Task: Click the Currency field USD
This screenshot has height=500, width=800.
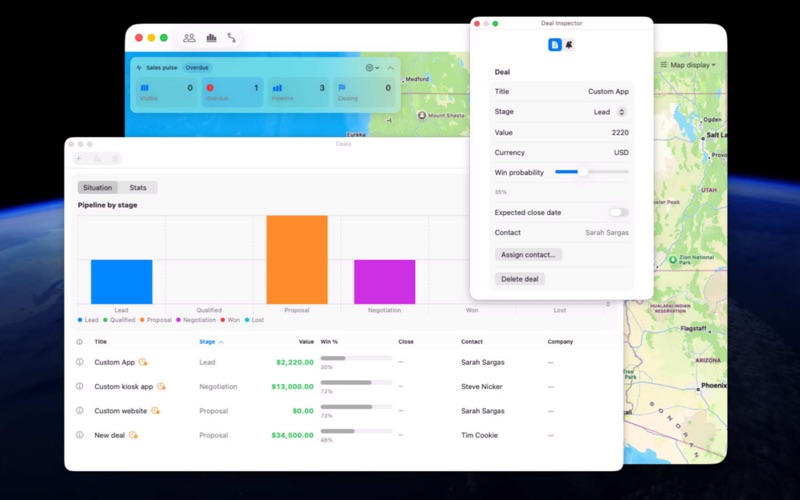Action: [x=621, y=153]
